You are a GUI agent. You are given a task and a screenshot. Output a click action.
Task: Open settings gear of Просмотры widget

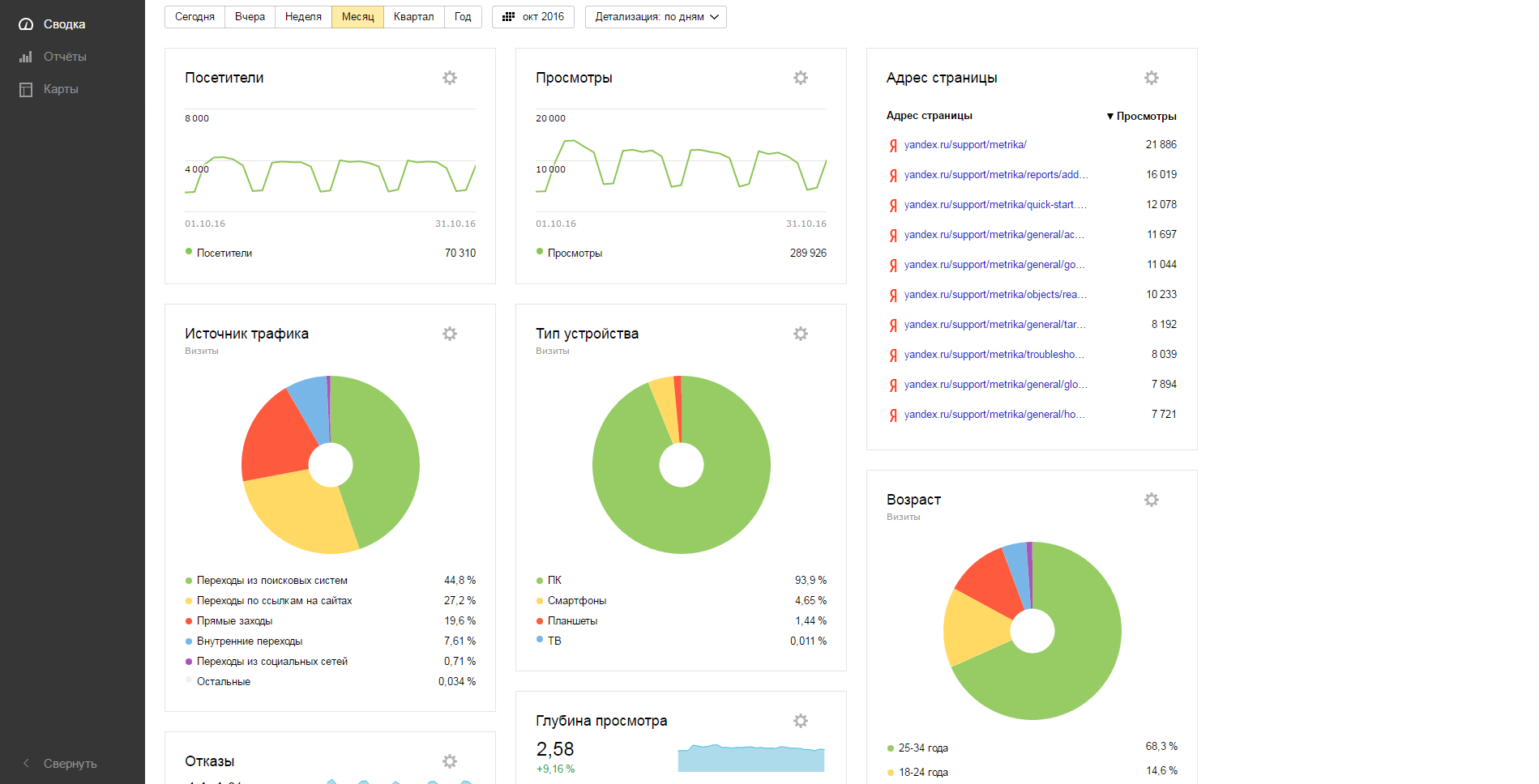801,78
